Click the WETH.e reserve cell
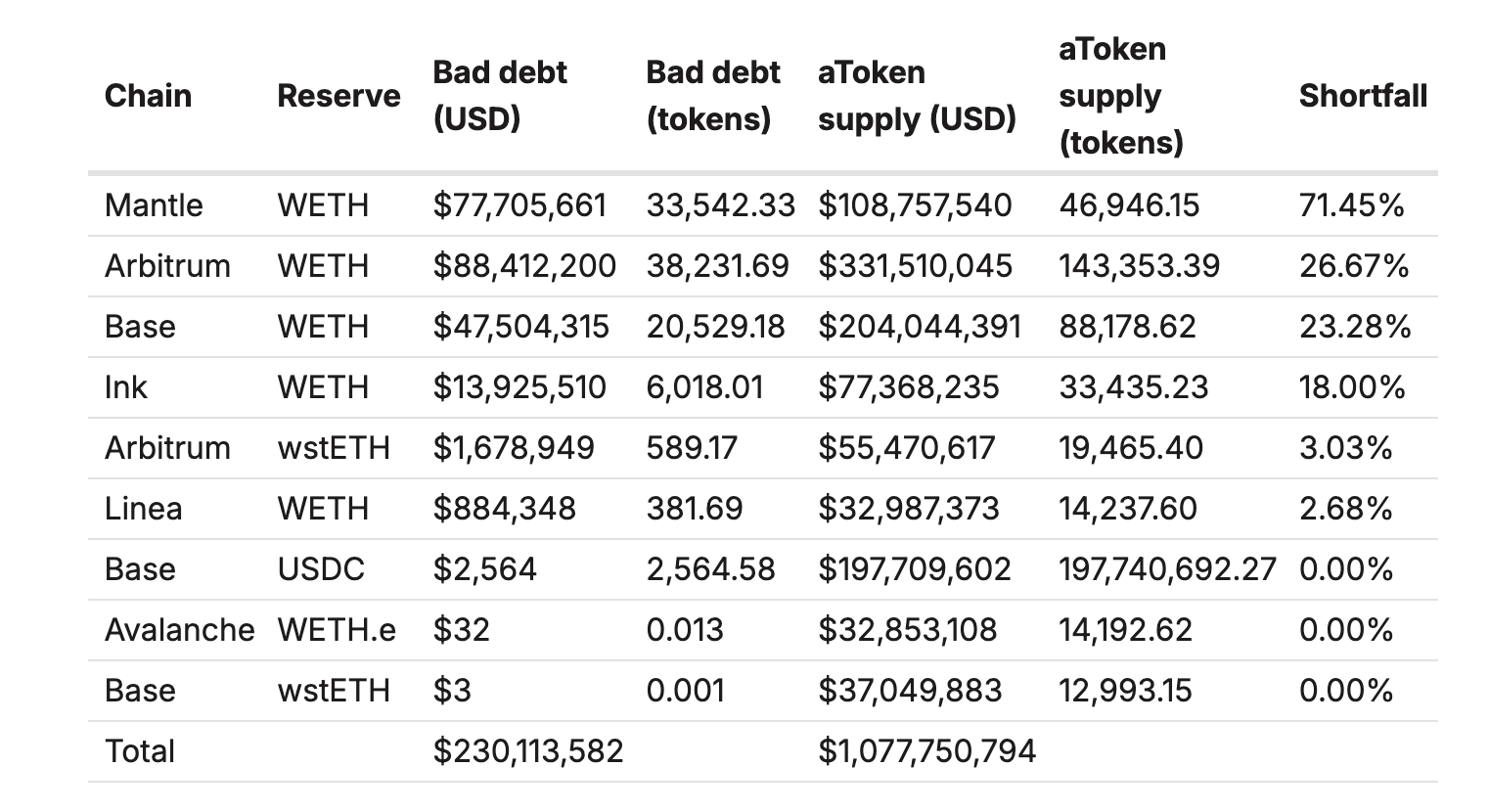The width and height of the screenshot is (1489, 812). tap(337, 630)
